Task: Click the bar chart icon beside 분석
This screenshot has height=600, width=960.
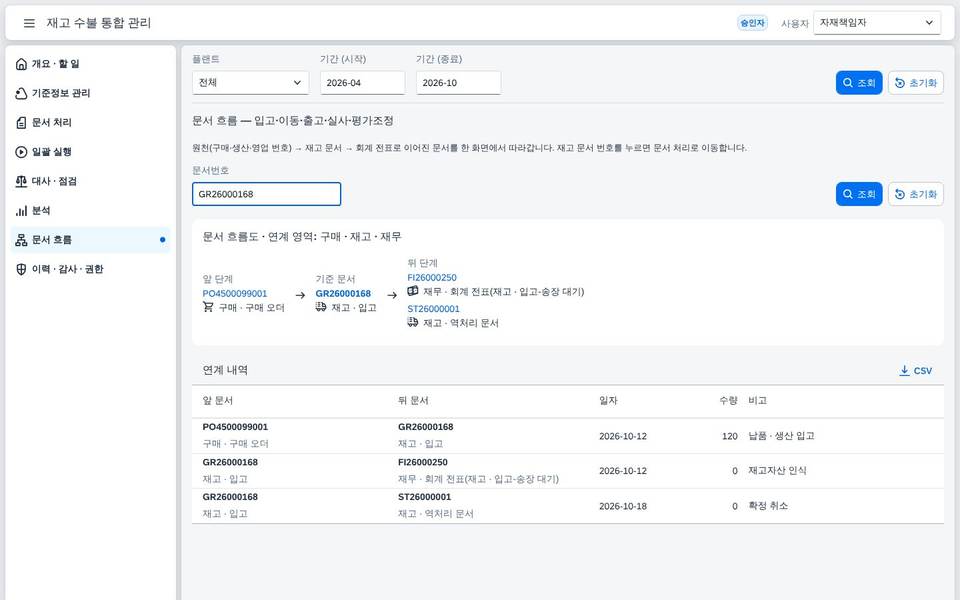Action: point(21,211)
